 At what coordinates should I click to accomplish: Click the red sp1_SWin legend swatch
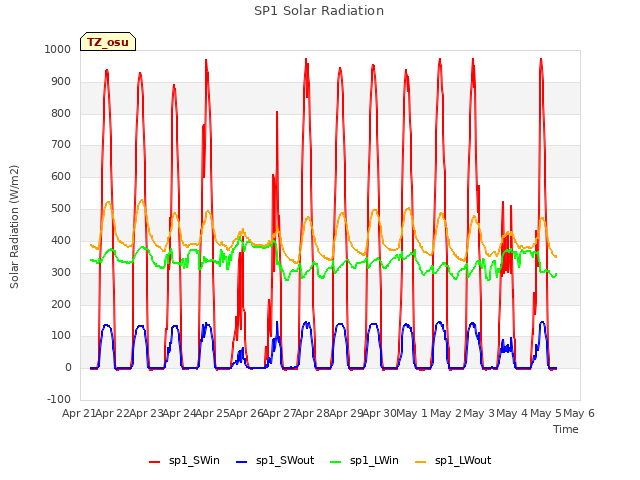155,462
